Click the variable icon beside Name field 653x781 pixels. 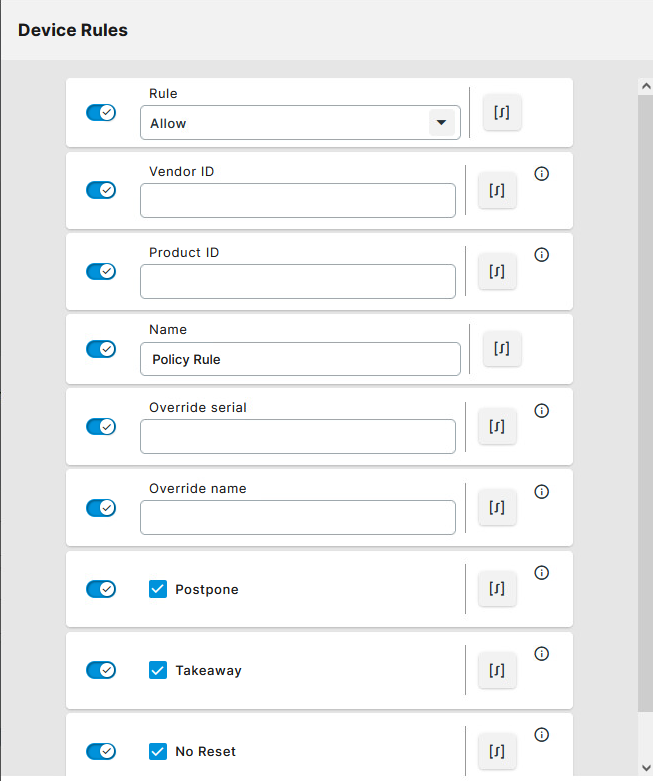tap(502, 349)
